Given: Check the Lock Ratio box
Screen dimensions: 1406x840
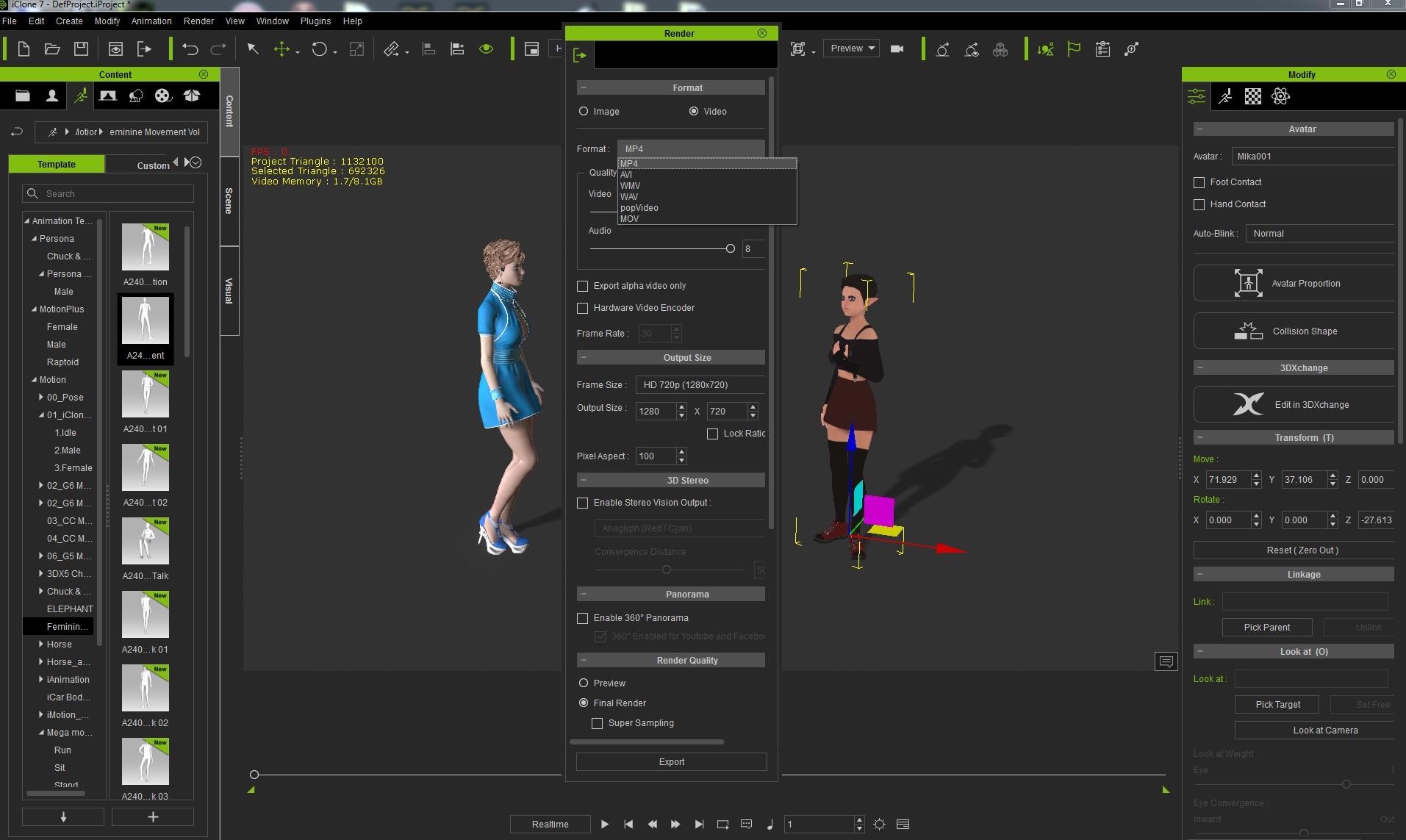Looking at the screenshot, I should [712, 434].
